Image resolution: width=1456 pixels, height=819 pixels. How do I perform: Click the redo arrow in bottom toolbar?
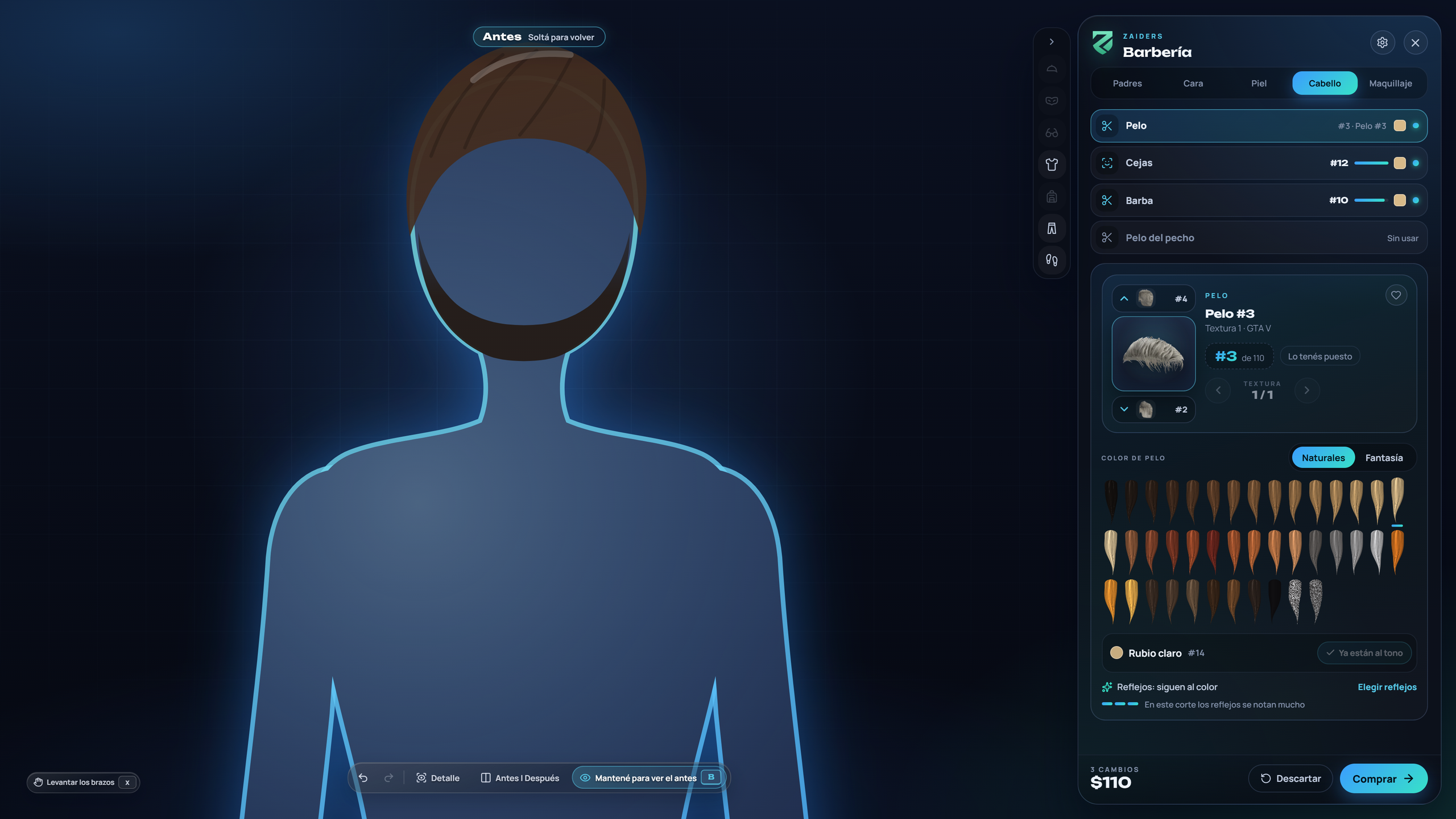tap(388, 777)
